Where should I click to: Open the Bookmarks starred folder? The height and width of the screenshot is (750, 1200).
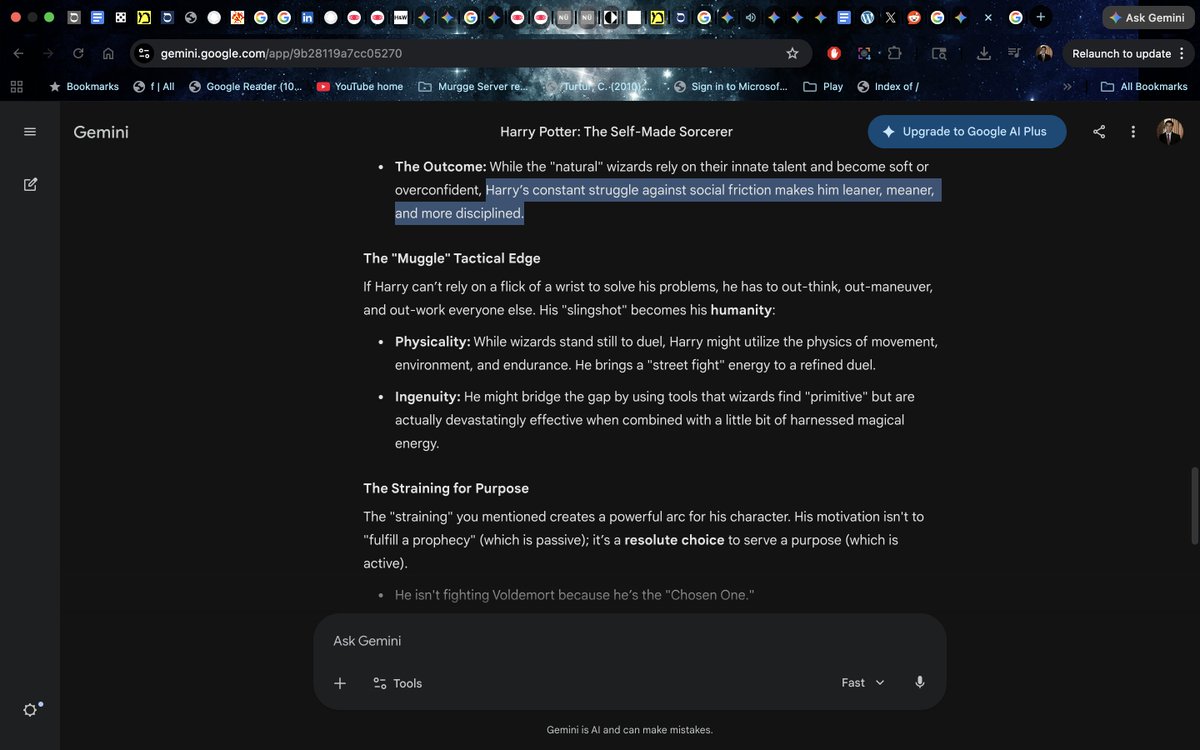pos(83,87)
